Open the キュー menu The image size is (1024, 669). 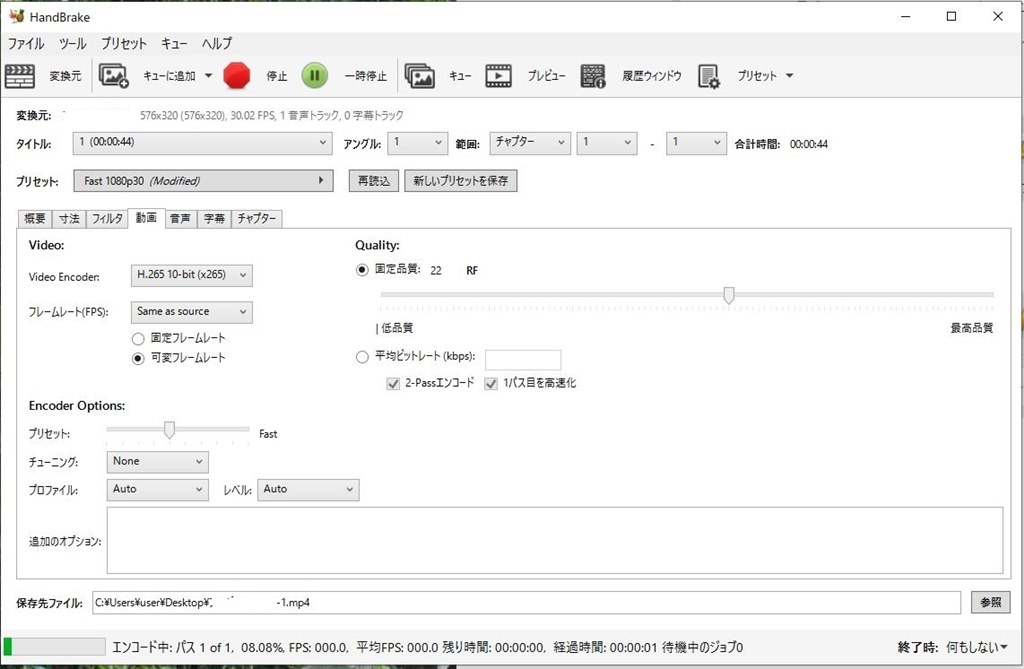174,44
